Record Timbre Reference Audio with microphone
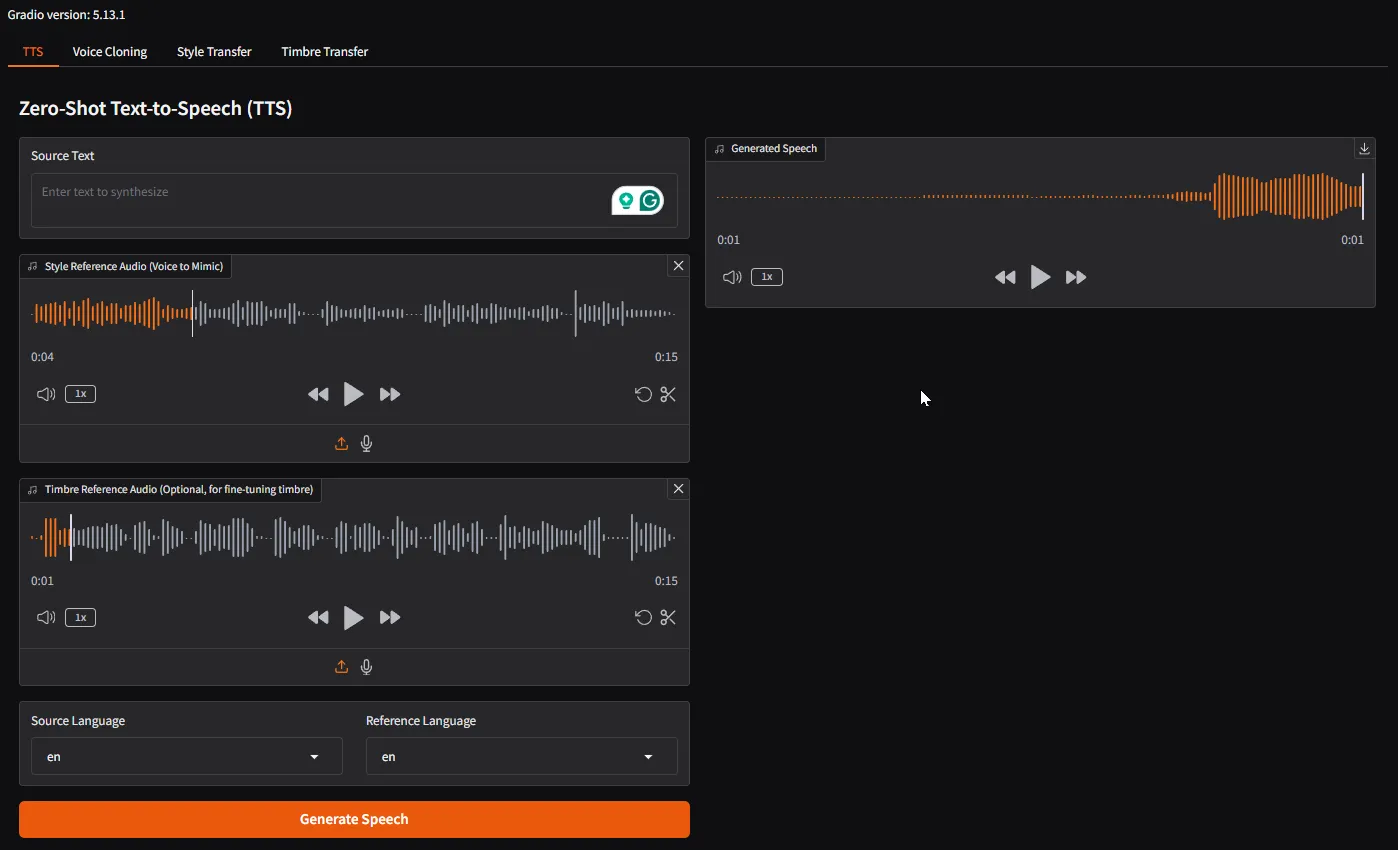1398x850 pixels. [367, 667]
